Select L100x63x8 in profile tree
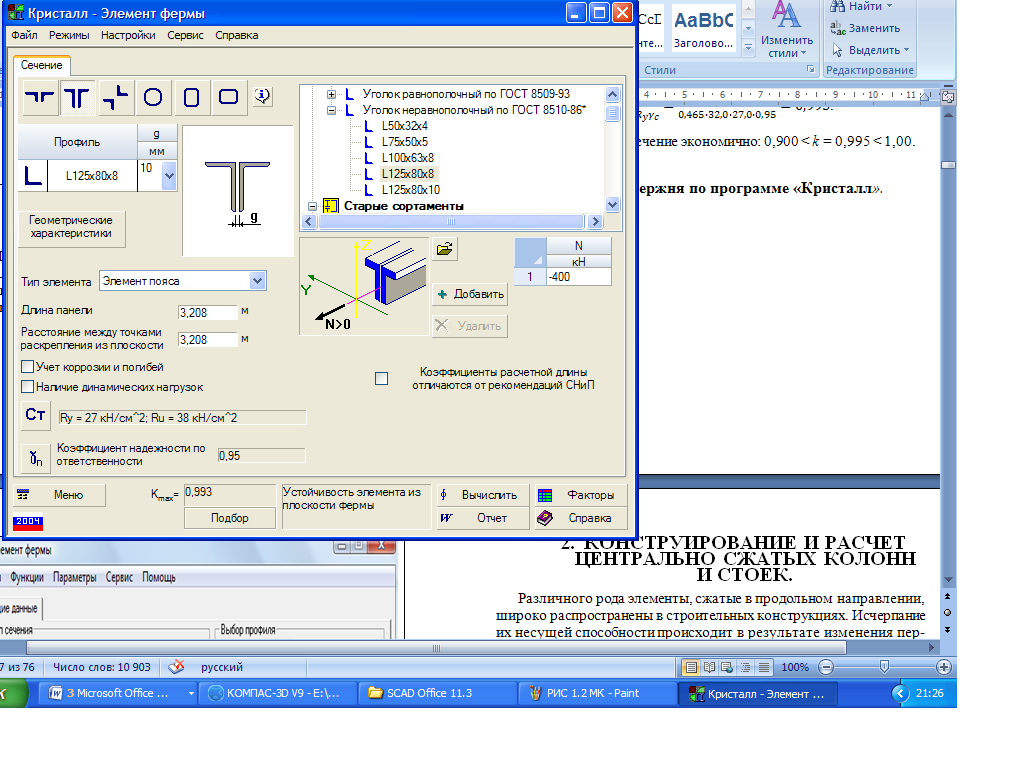 (408, 158)
